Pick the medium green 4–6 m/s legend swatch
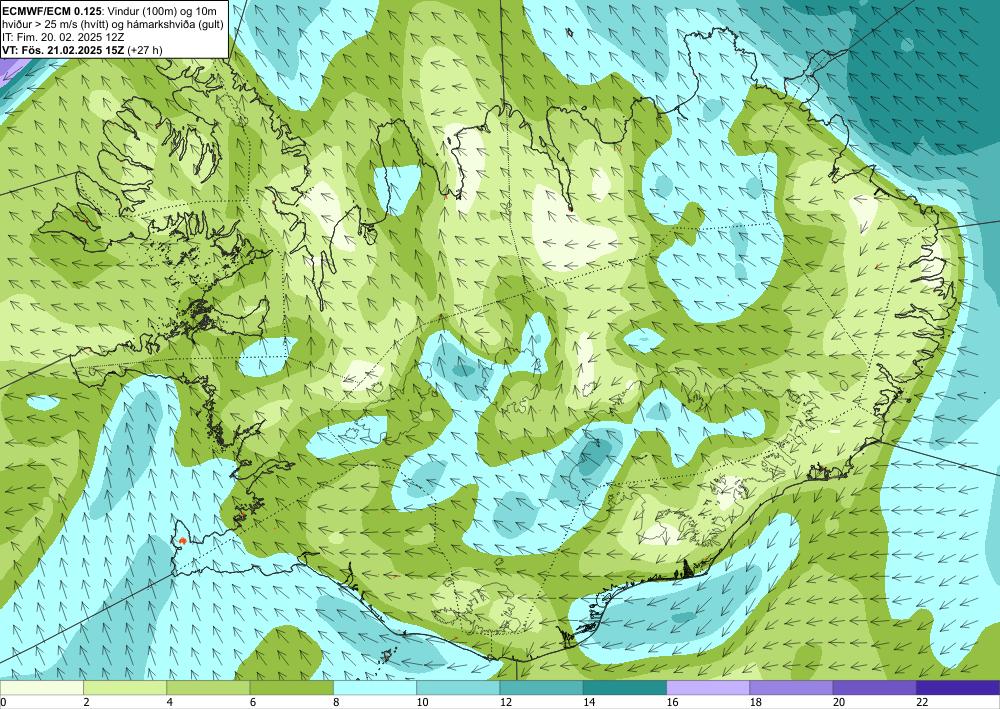This screenshot has width=1000, height=709. click(x=208, y=687)
